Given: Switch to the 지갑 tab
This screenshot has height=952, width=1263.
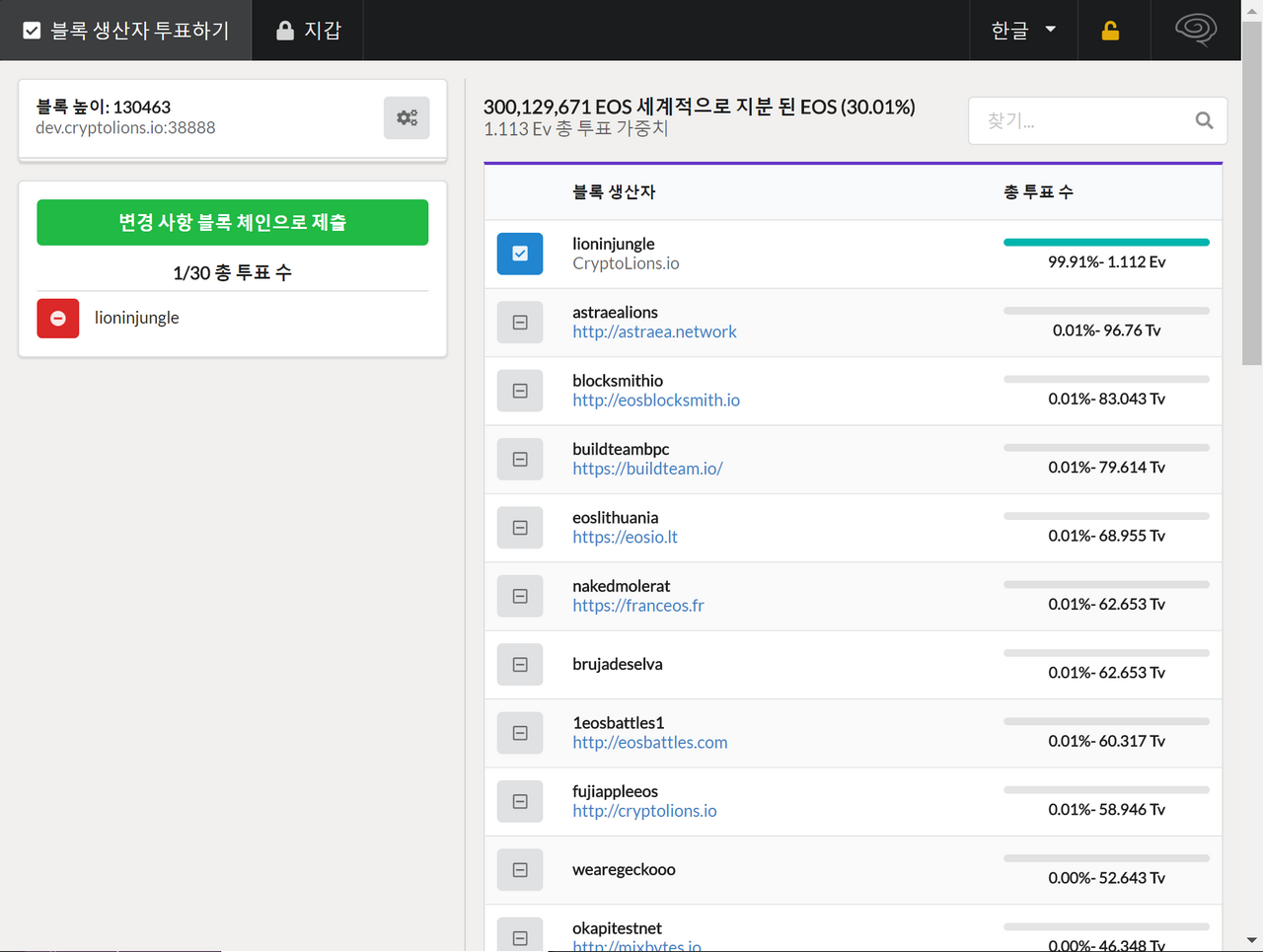Looking at the screenshot, I should pyautogui.click(x=309, y=31).
